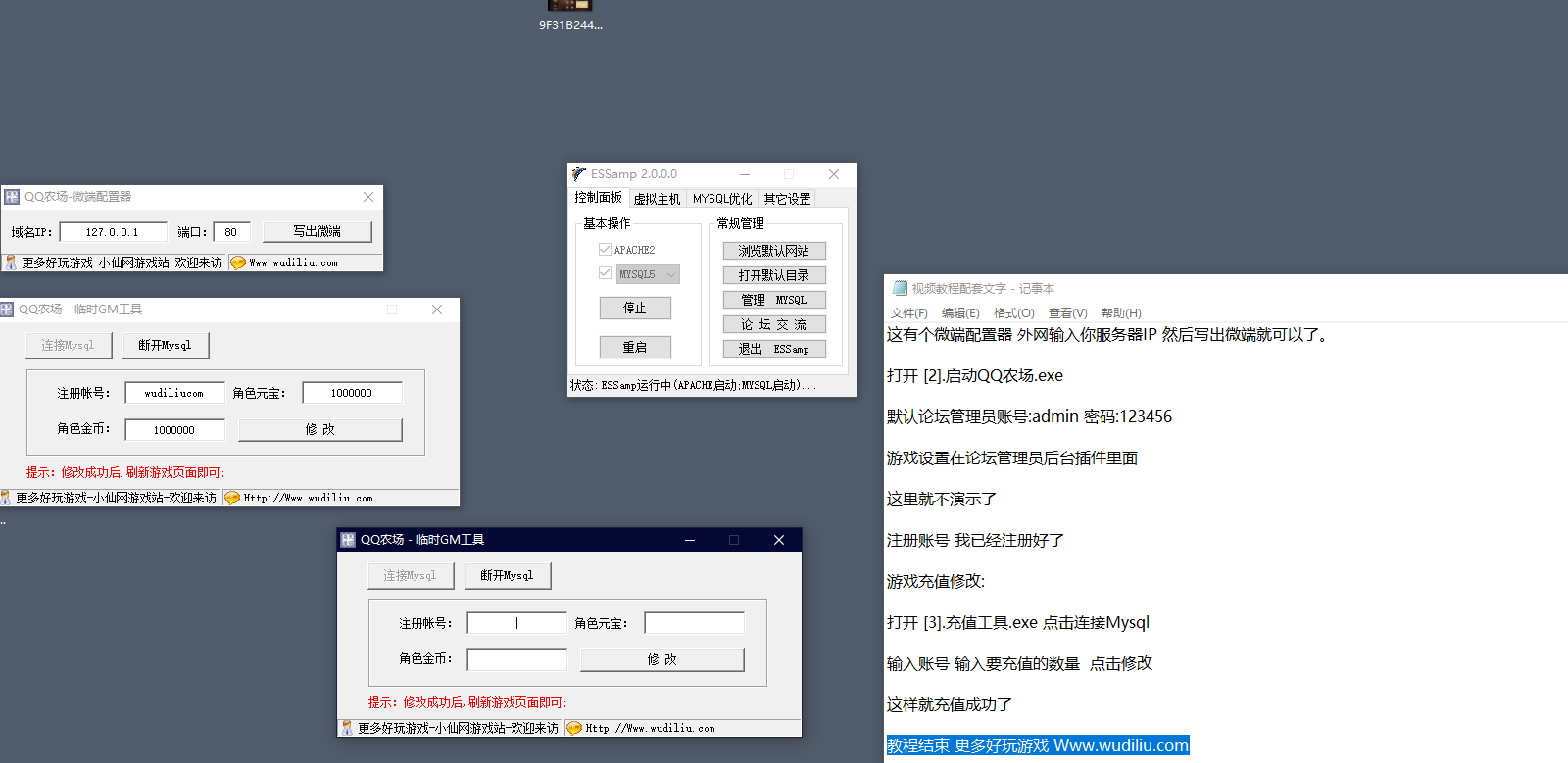Close the QQ农场-微端配置器 window
The image size is (1568, 763).
[368, 197]
